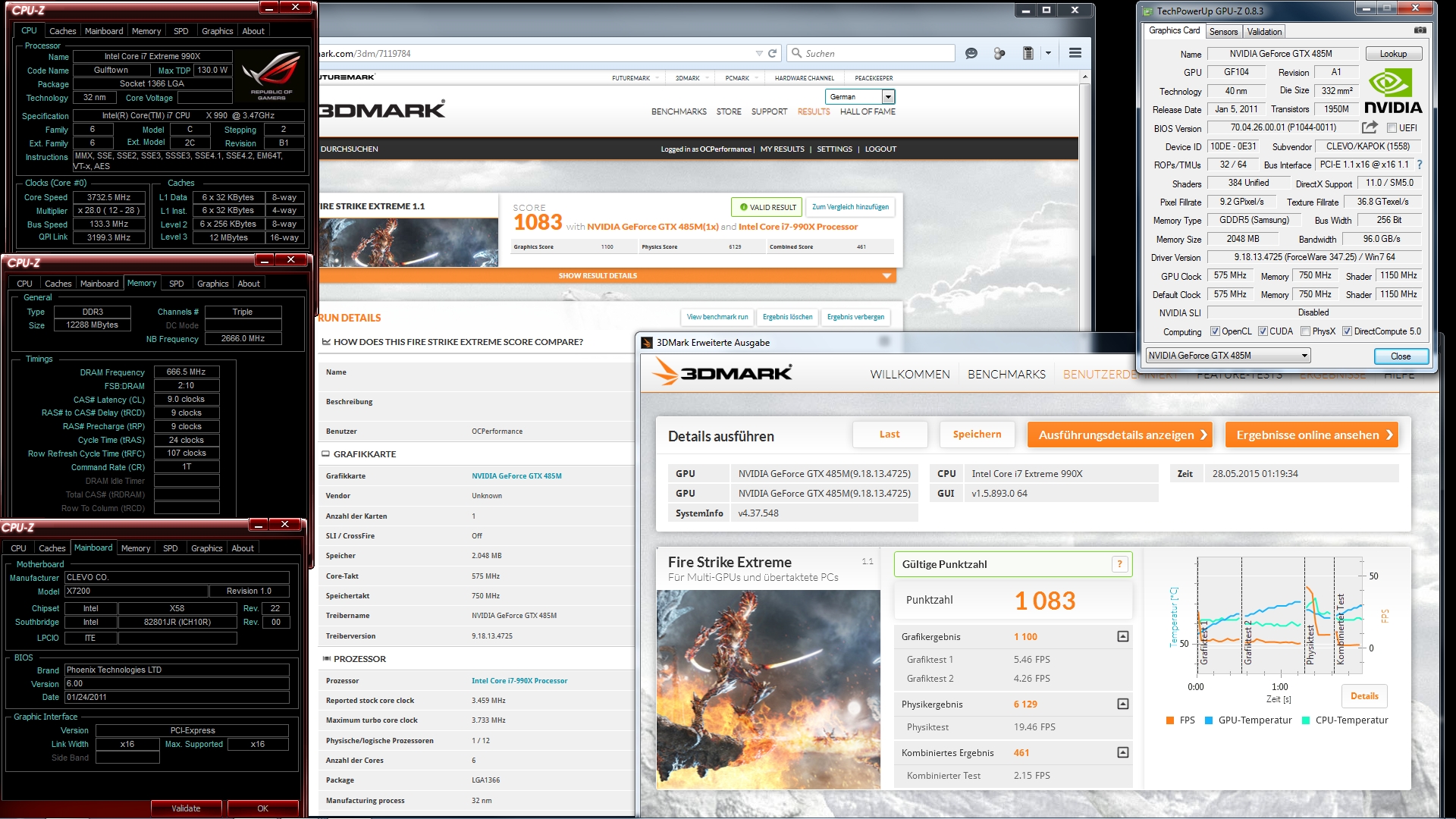The image size is (1456, 819).
Task: Click the Suchen search field
Action: (x=871, y=53)
